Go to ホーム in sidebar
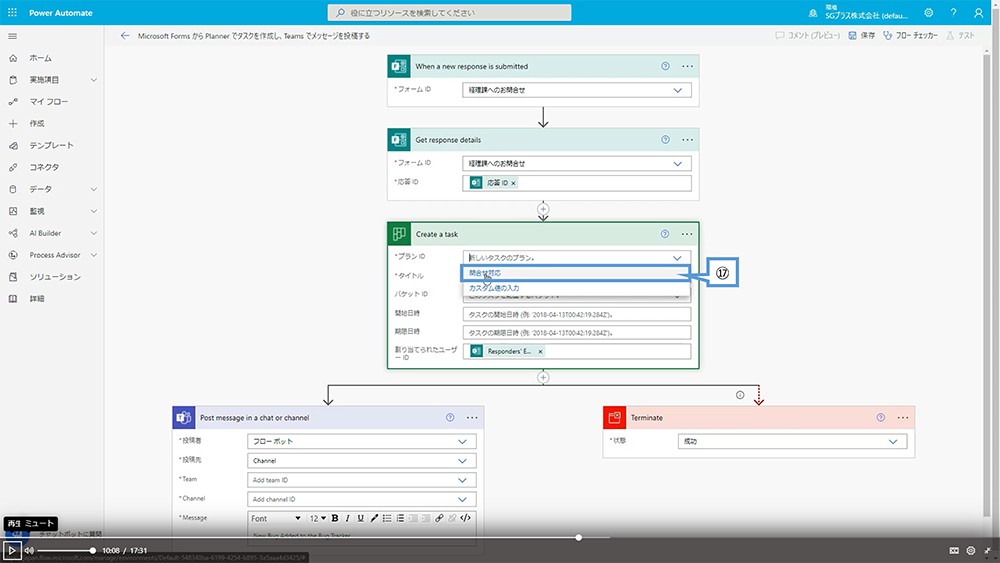This screenshot has width=1000, height=563. [x=40, y=58]
